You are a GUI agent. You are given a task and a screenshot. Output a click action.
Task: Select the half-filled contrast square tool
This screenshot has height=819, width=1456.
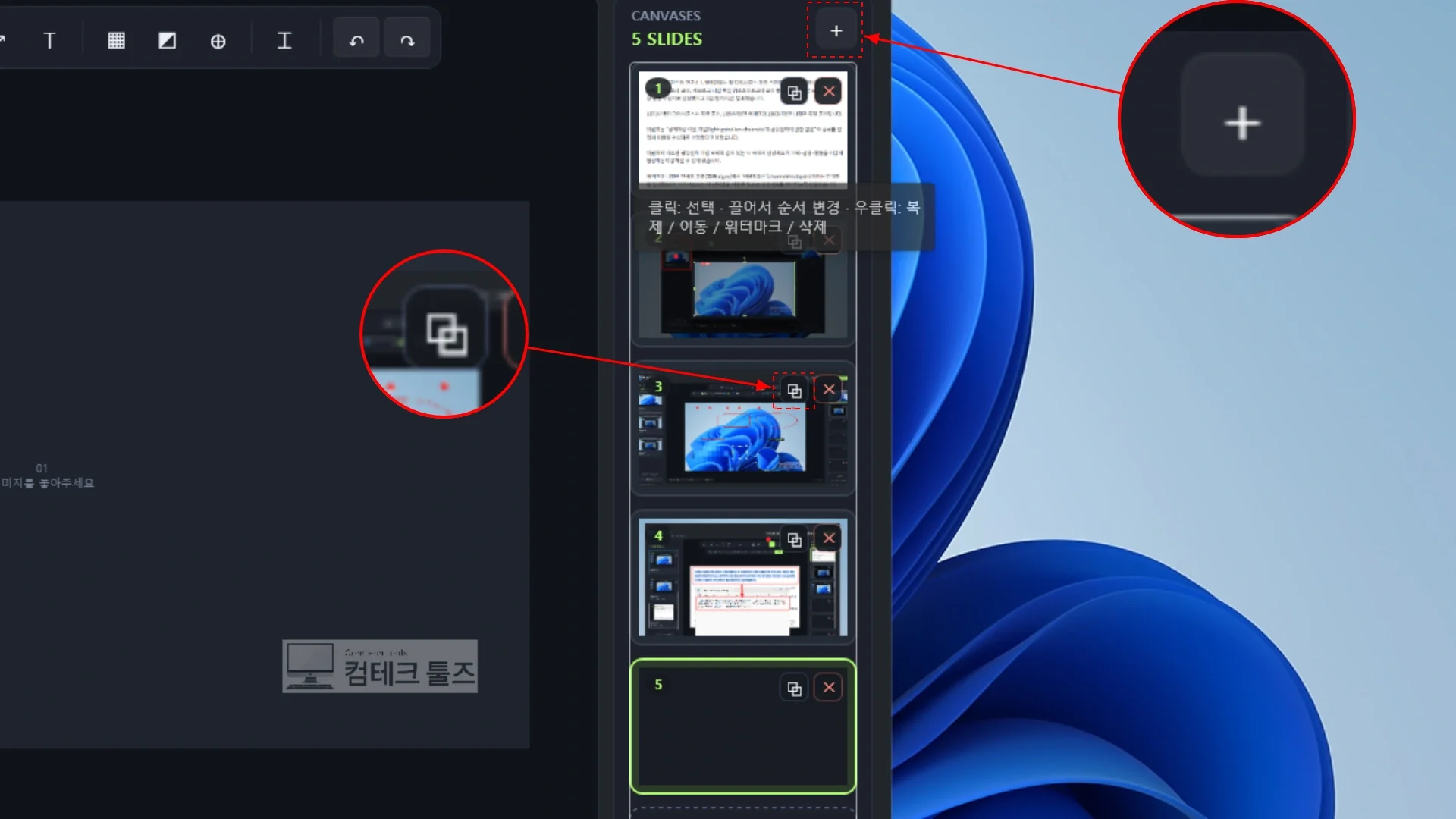(167, 40)
